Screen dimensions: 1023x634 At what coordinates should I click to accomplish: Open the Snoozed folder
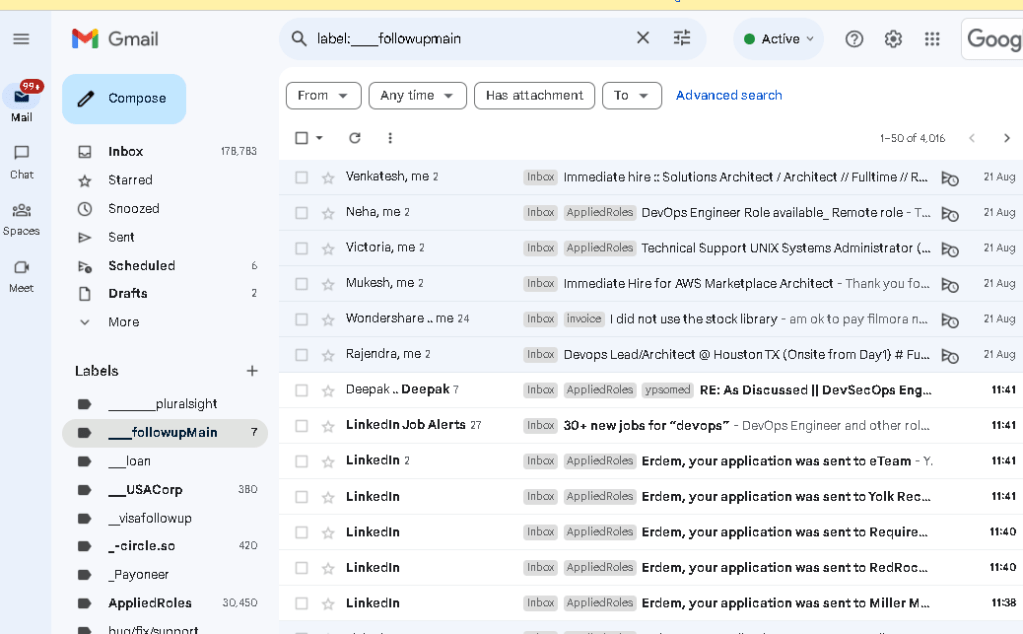click(166, 209)
